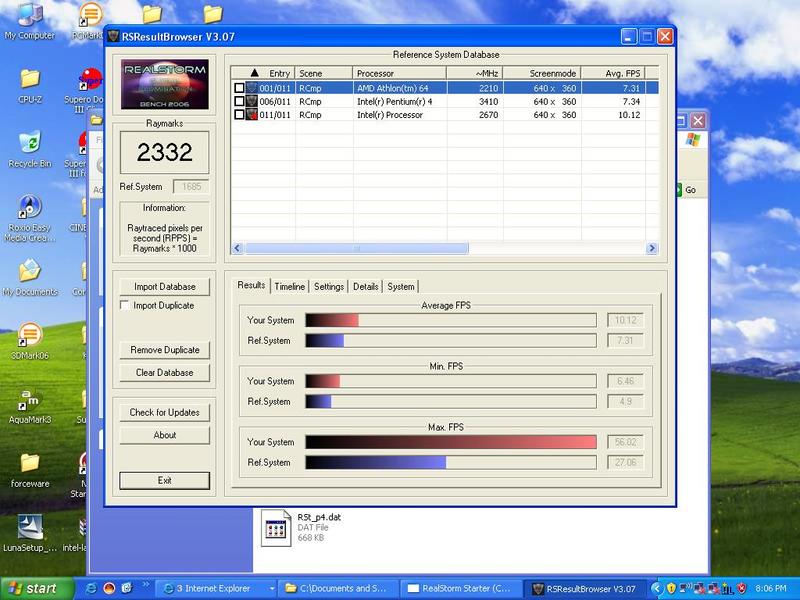Click the Remove Duplicate button
The height and width of the screenshot is (600, 800).
click(x=164, y=350)
